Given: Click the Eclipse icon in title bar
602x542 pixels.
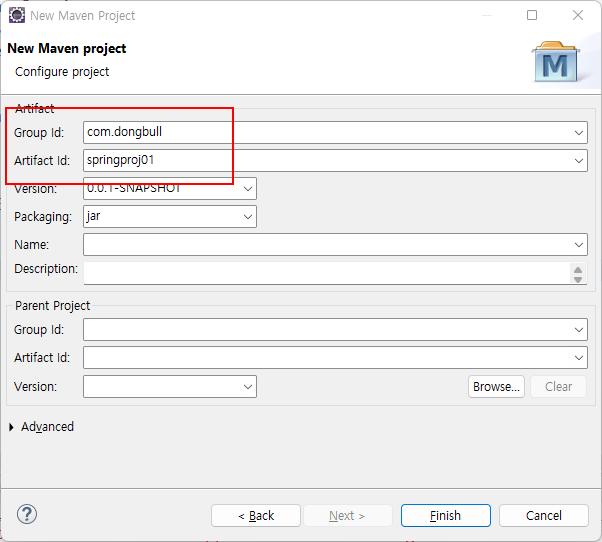Looking at the screenshot, I should (x=17, y=15).
